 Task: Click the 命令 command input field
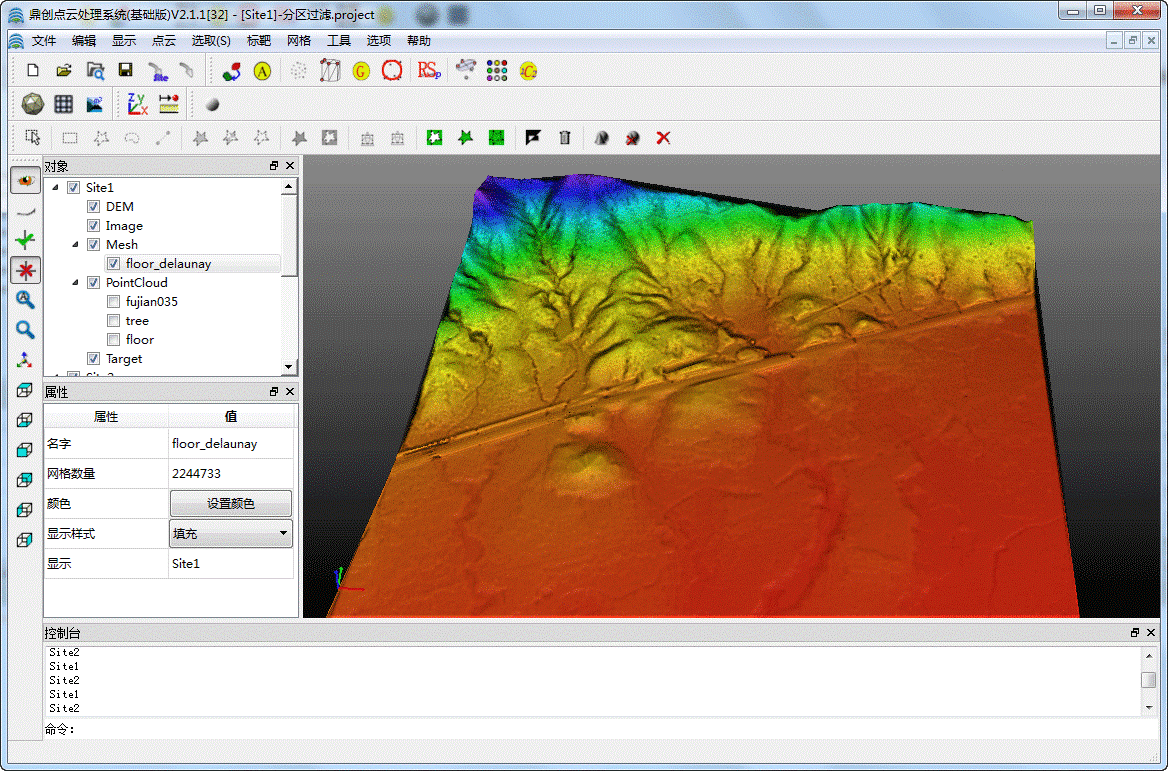coord(600,730)
